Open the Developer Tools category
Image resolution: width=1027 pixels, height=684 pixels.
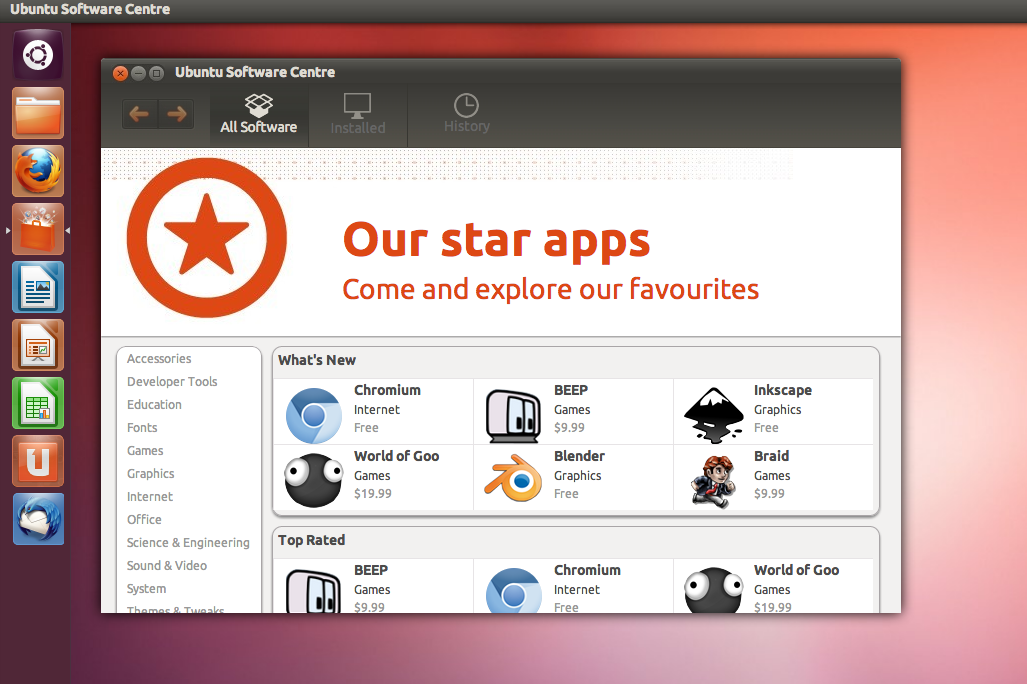tap(172, 382)
